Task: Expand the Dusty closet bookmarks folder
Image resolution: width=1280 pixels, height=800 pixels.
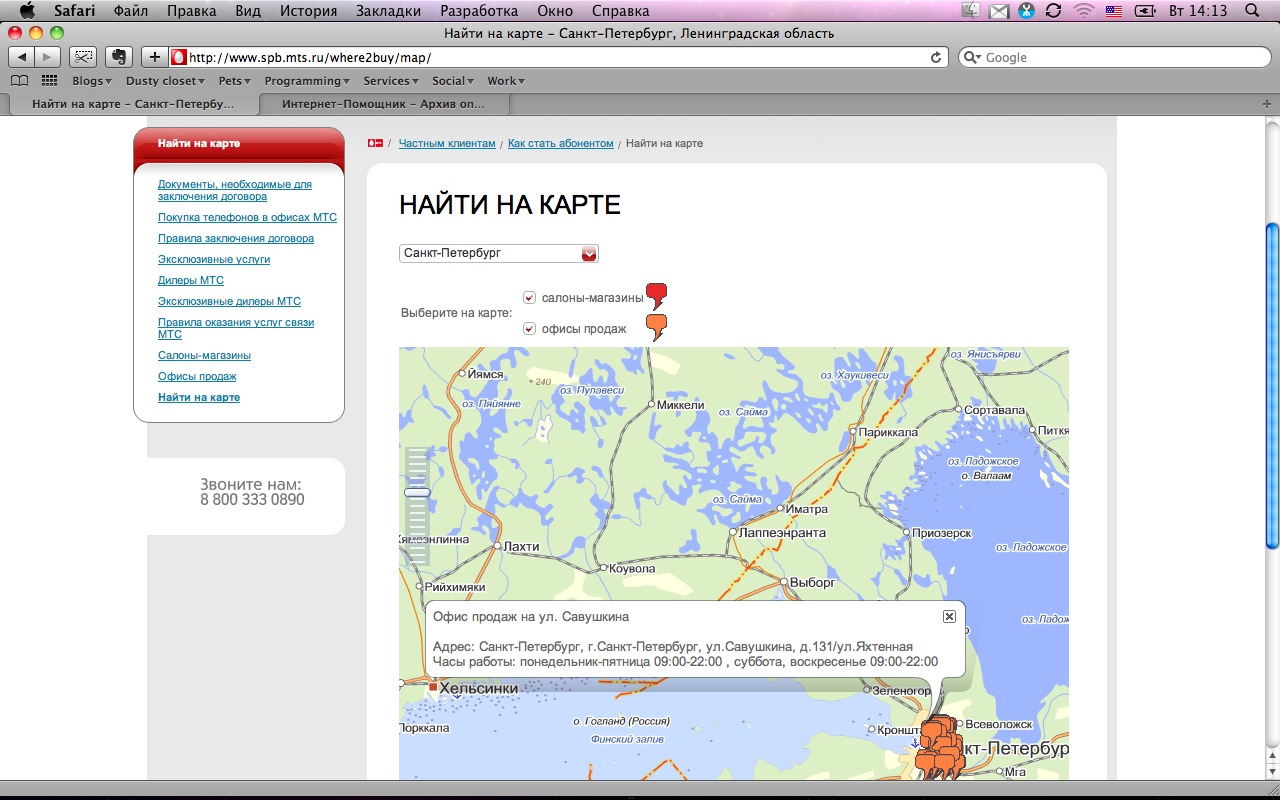Action: pos(165,81)
